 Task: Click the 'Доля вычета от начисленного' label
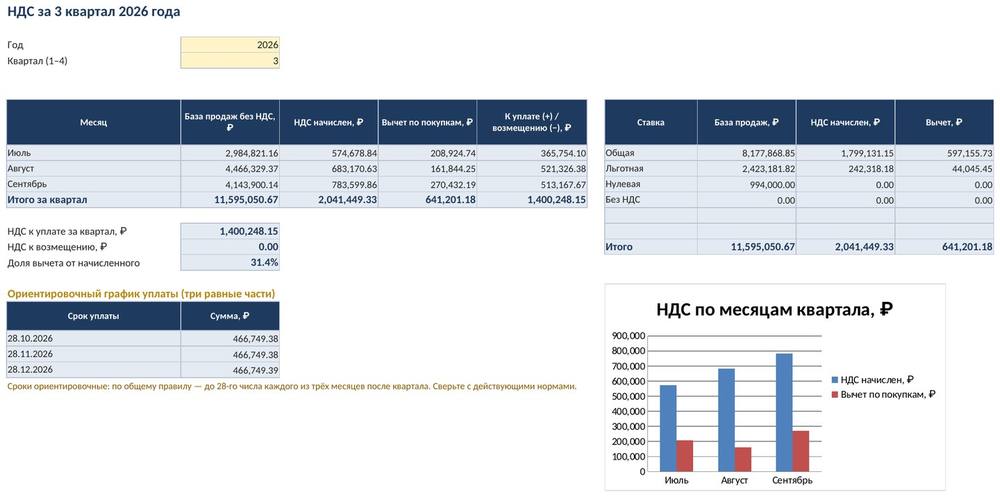tap(73, 263)
